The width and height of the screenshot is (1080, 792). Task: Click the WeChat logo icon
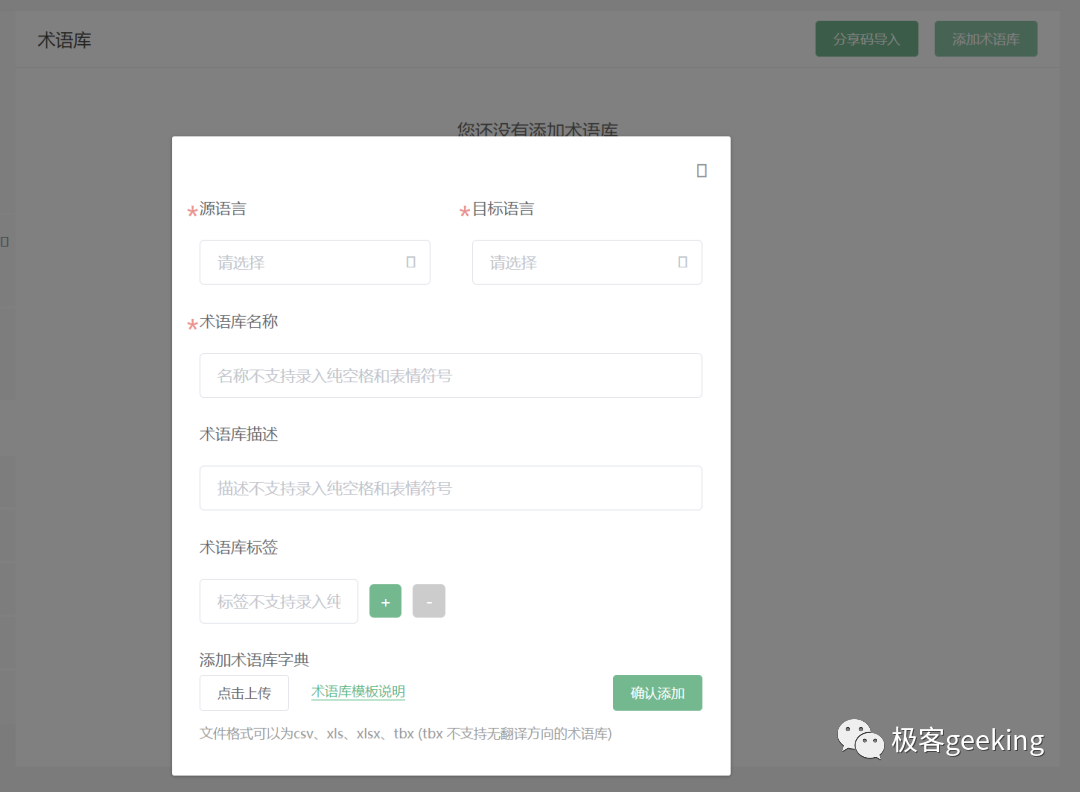click(x=860, y=740)
